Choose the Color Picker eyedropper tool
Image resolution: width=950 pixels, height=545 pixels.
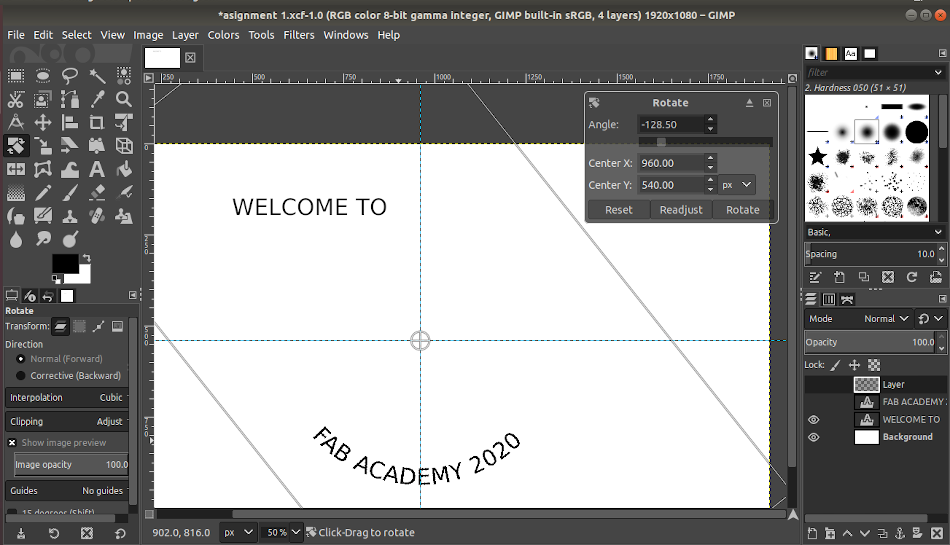[x=97, y=99]
